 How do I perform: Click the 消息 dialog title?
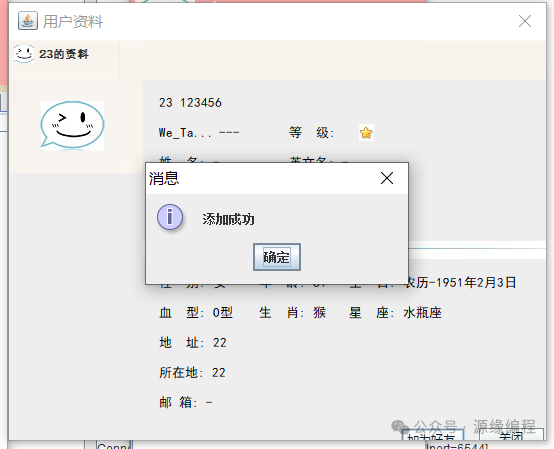[164, 178]
